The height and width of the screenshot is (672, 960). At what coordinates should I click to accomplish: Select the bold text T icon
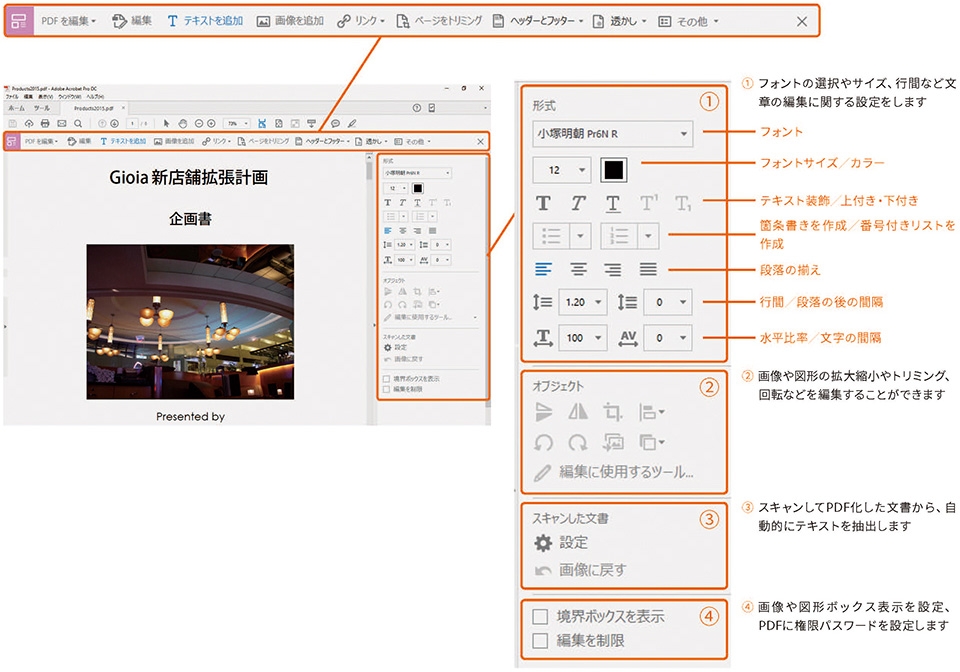(543, 203)
